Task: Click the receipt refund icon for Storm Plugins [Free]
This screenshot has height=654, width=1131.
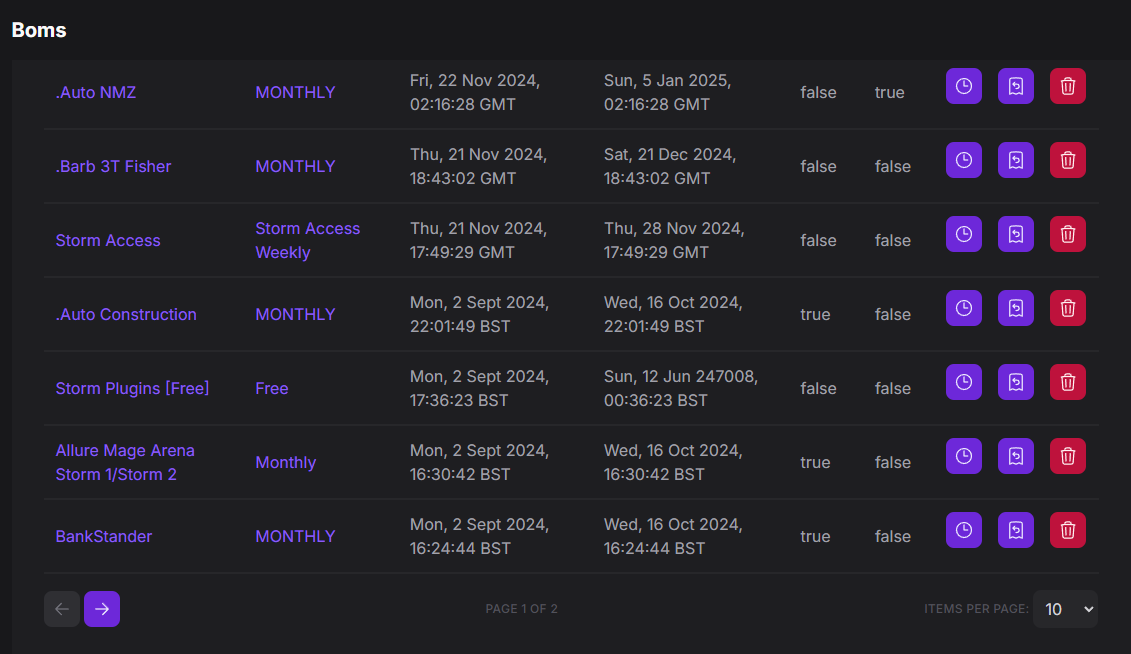Action: [x=1016, y=382]
